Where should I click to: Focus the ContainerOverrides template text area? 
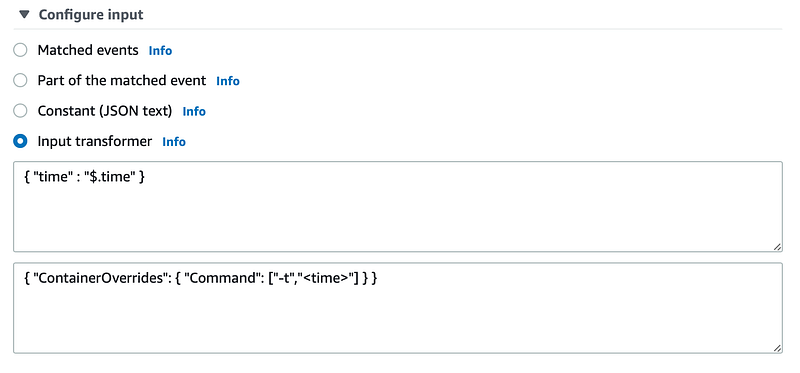coord(397,308)
